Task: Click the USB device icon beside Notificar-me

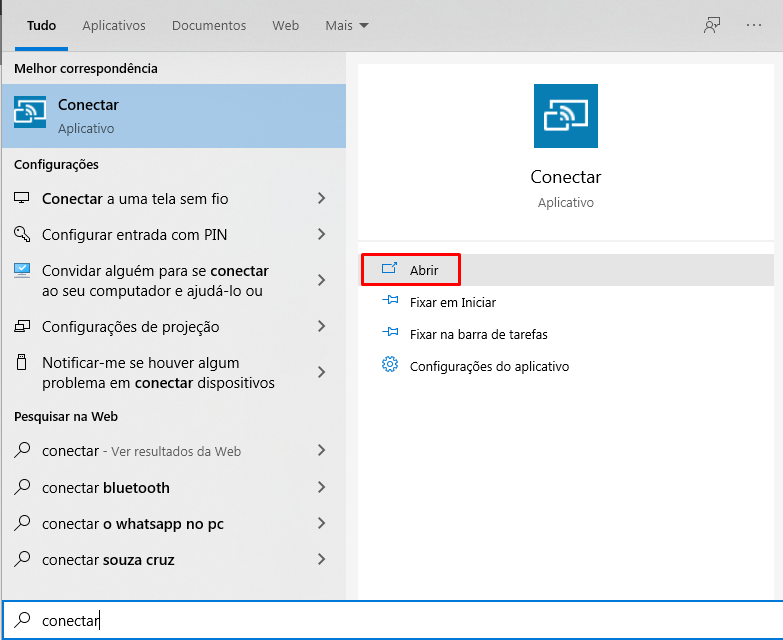Action: pos(21,362)
